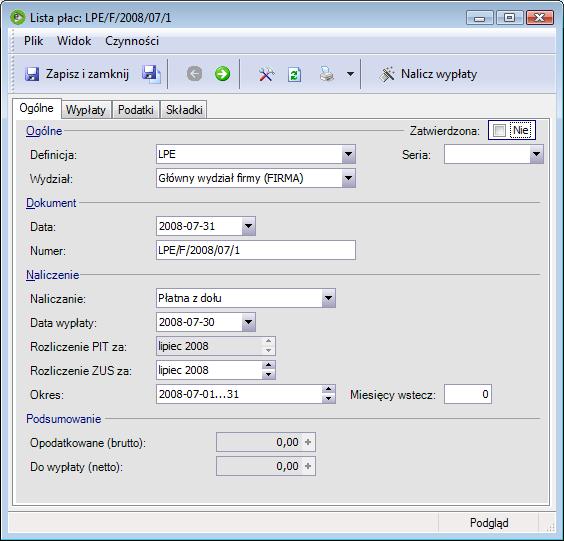Click the Ogólne section heading link

(x=44, y=131)
